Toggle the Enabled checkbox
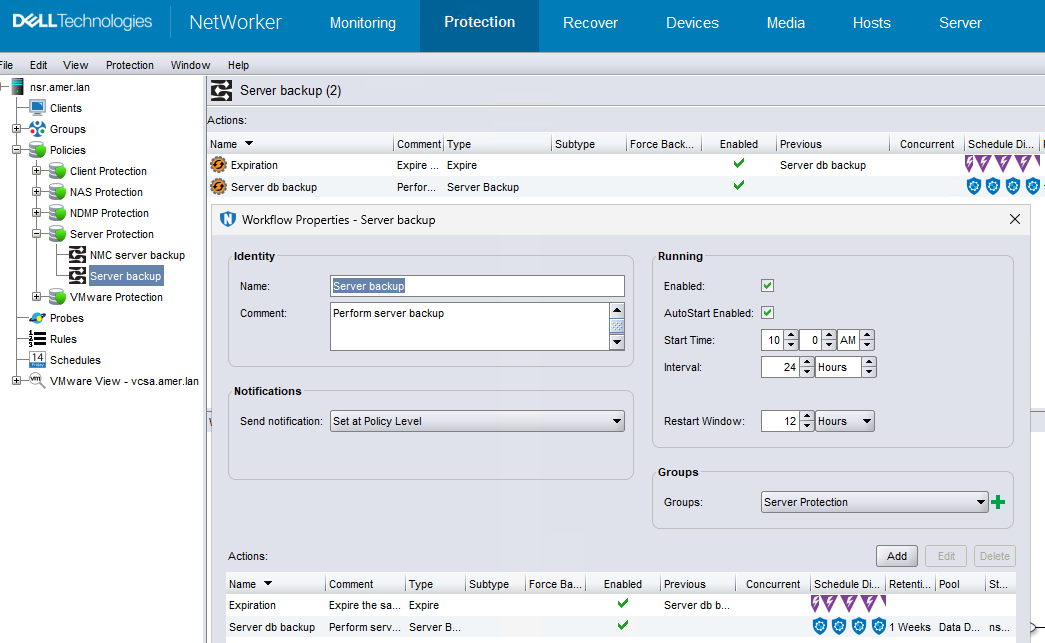Viewport: 1045px width, 643px height. point(768,286)
